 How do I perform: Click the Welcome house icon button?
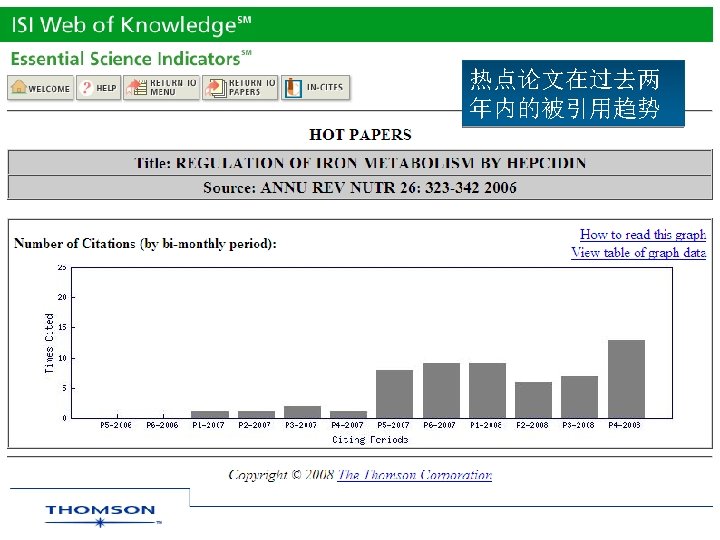click(x=40, y=88)
